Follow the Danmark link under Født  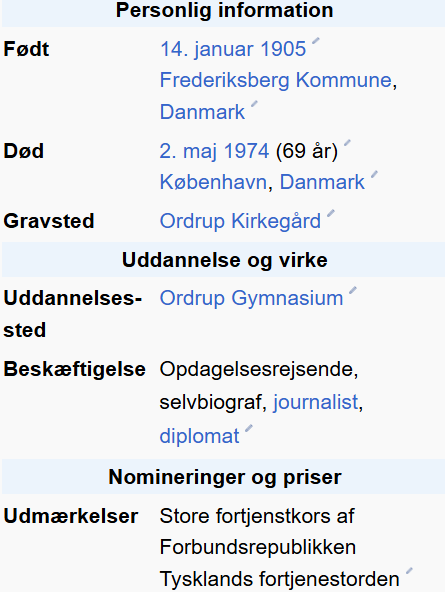click(202, 112)
